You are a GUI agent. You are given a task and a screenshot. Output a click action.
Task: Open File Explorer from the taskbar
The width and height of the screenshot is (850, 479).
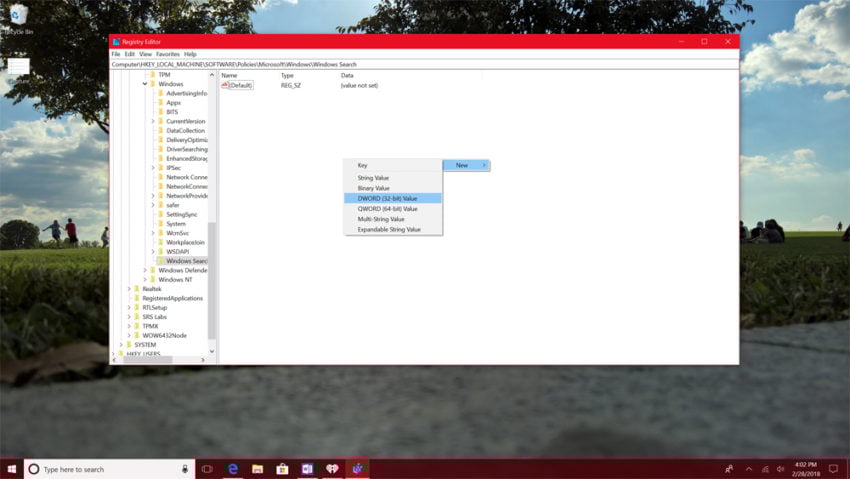click(x=257, y=469)
